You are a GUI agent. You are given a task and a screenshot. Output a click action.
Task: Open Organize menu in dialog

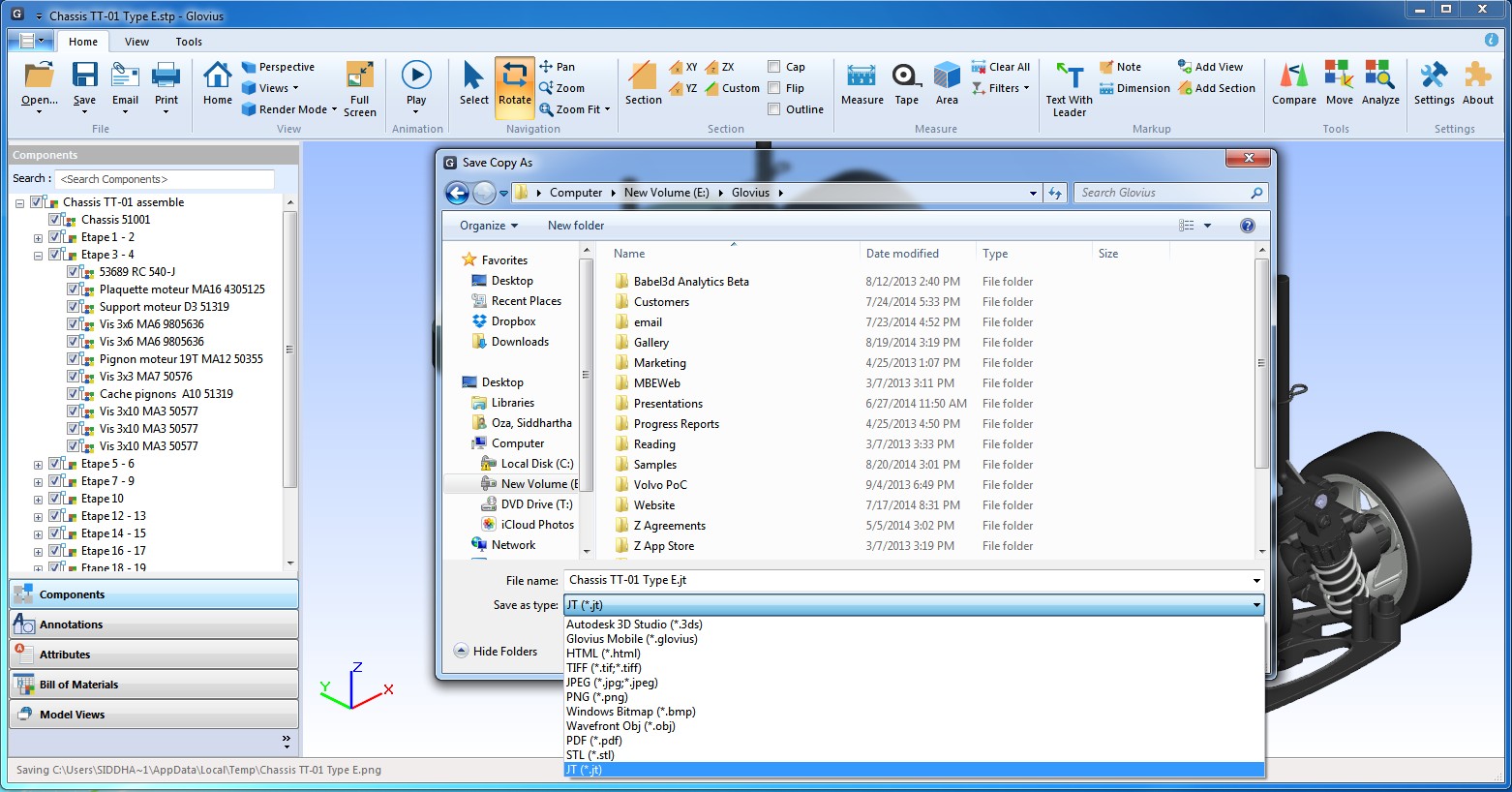click(x=489, y=226)
